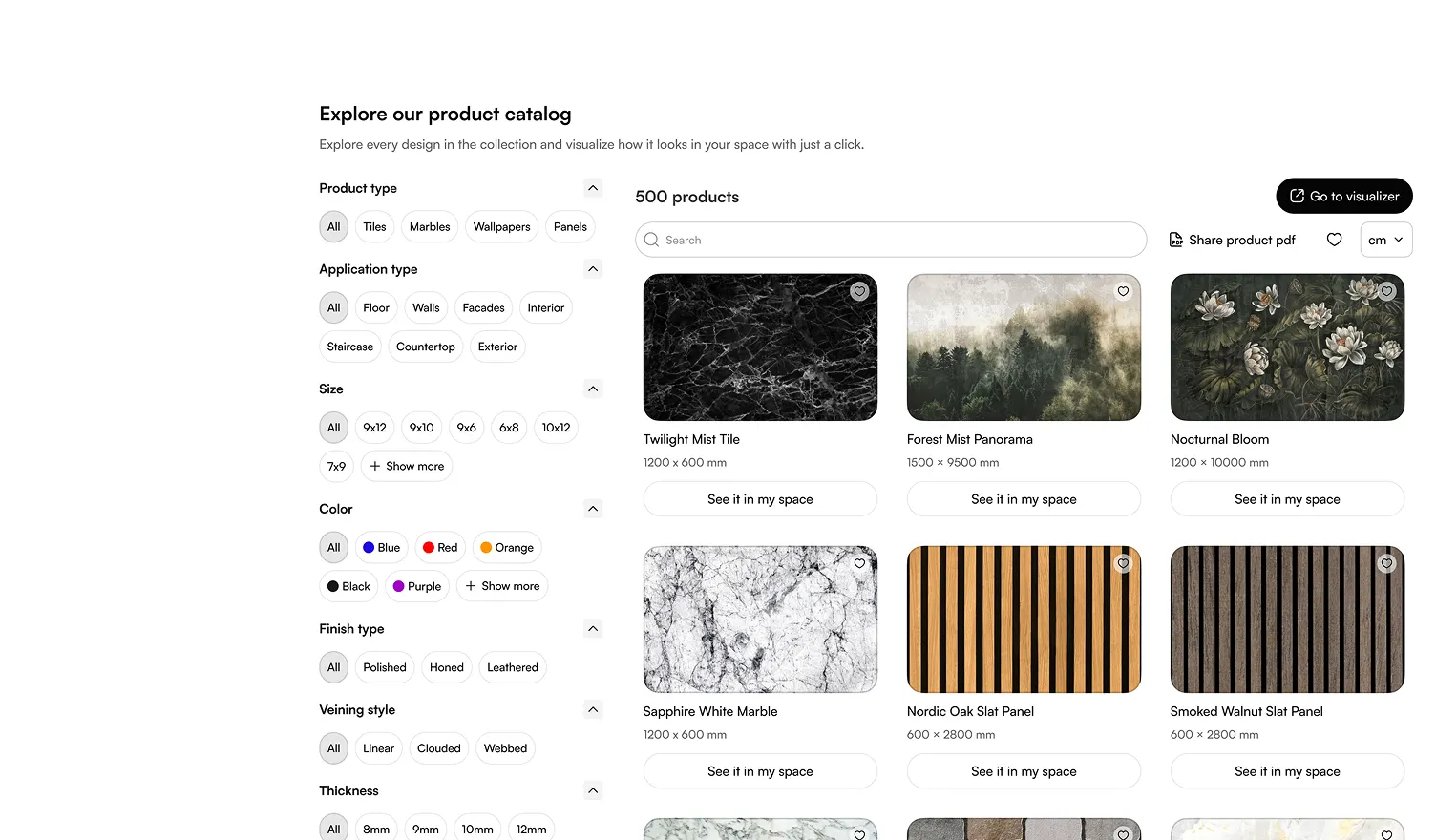Screen dimensions: 1436x840
Task: Enable the Polished finish type filter
Action: point(384,667)
